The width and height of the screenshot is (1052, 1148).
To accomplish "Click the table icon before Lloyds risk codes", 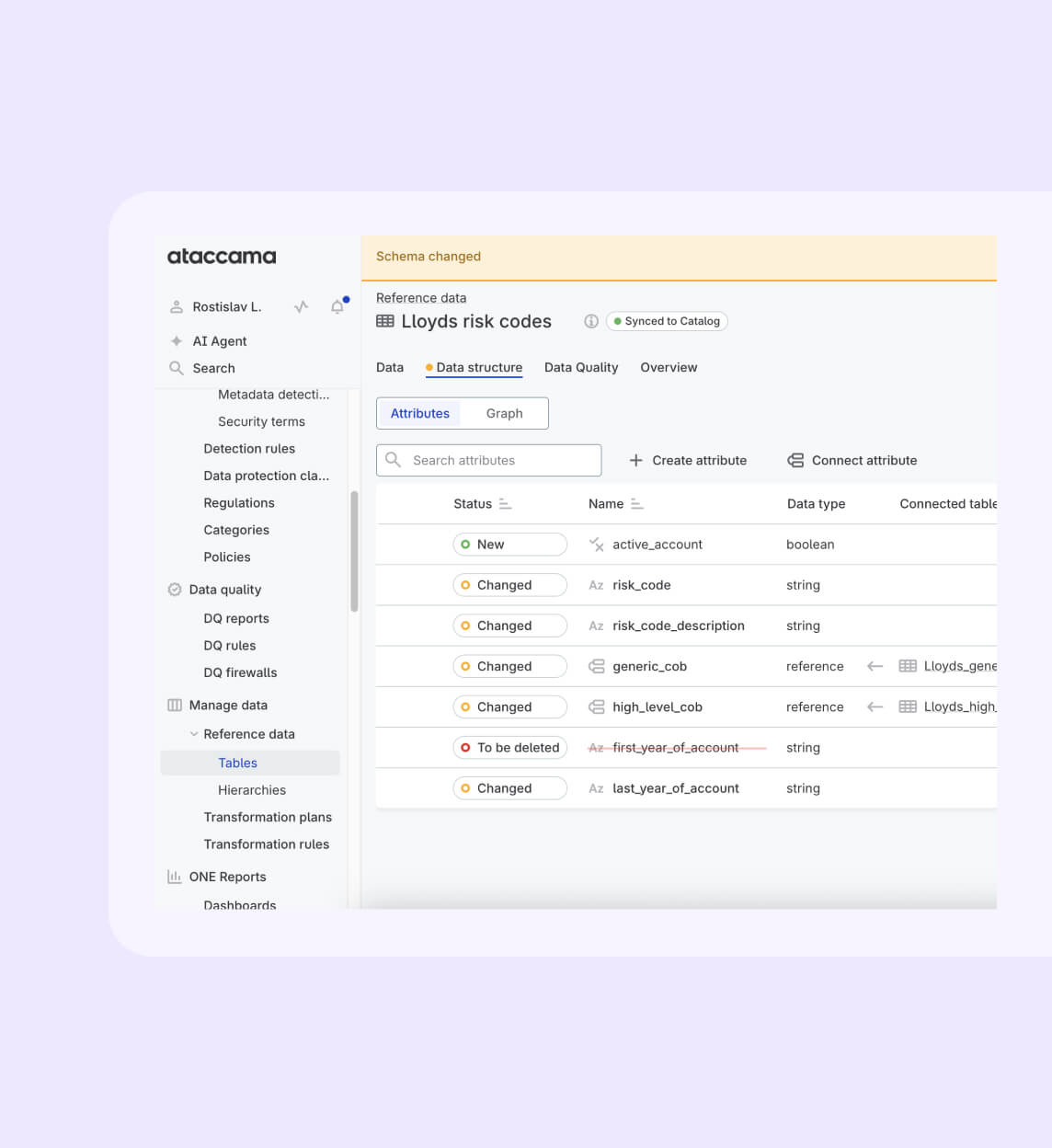I will pos(385,321).
